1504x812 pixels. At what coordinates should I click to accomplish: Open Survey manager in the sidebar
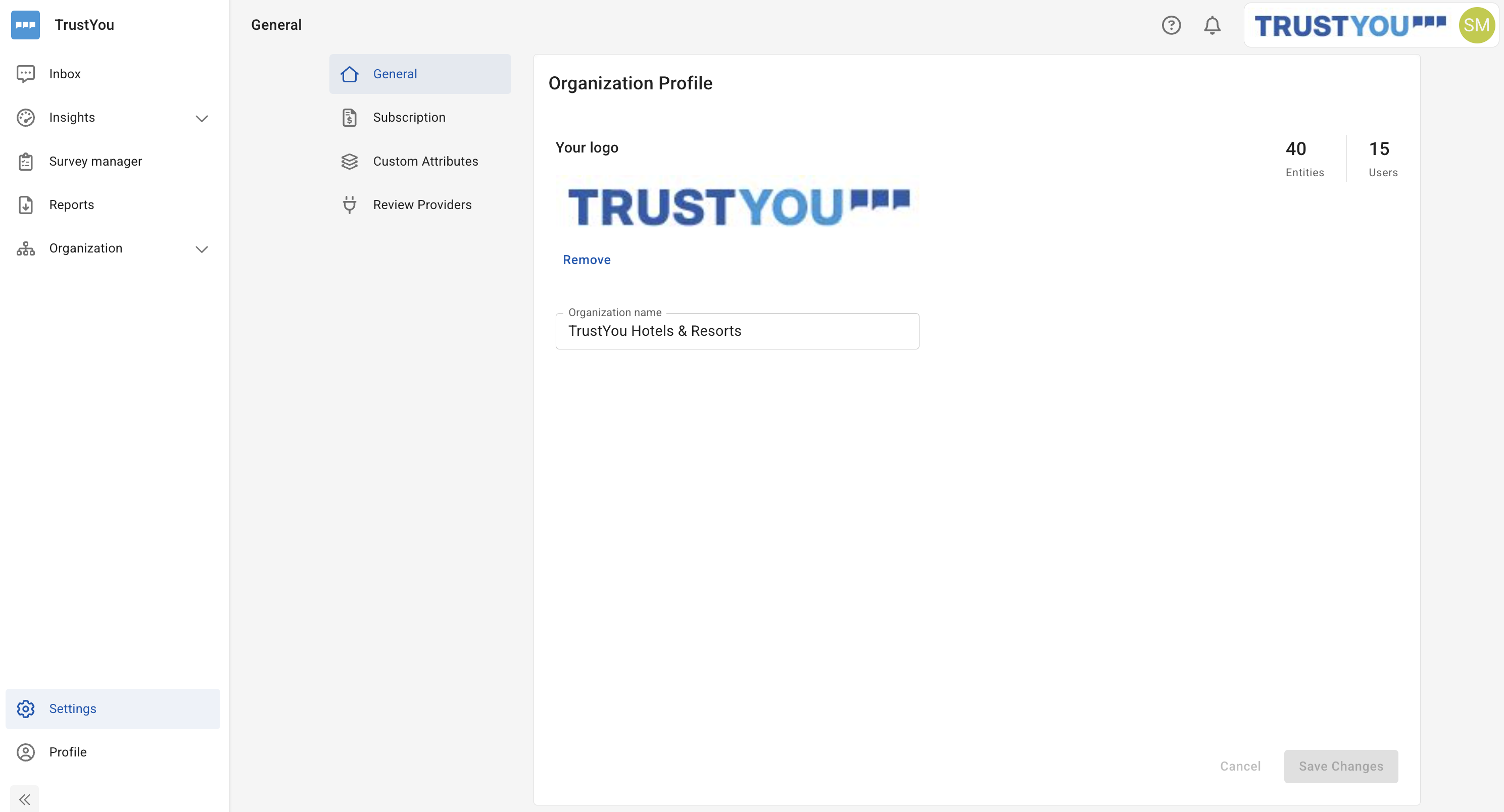[113, 162]
